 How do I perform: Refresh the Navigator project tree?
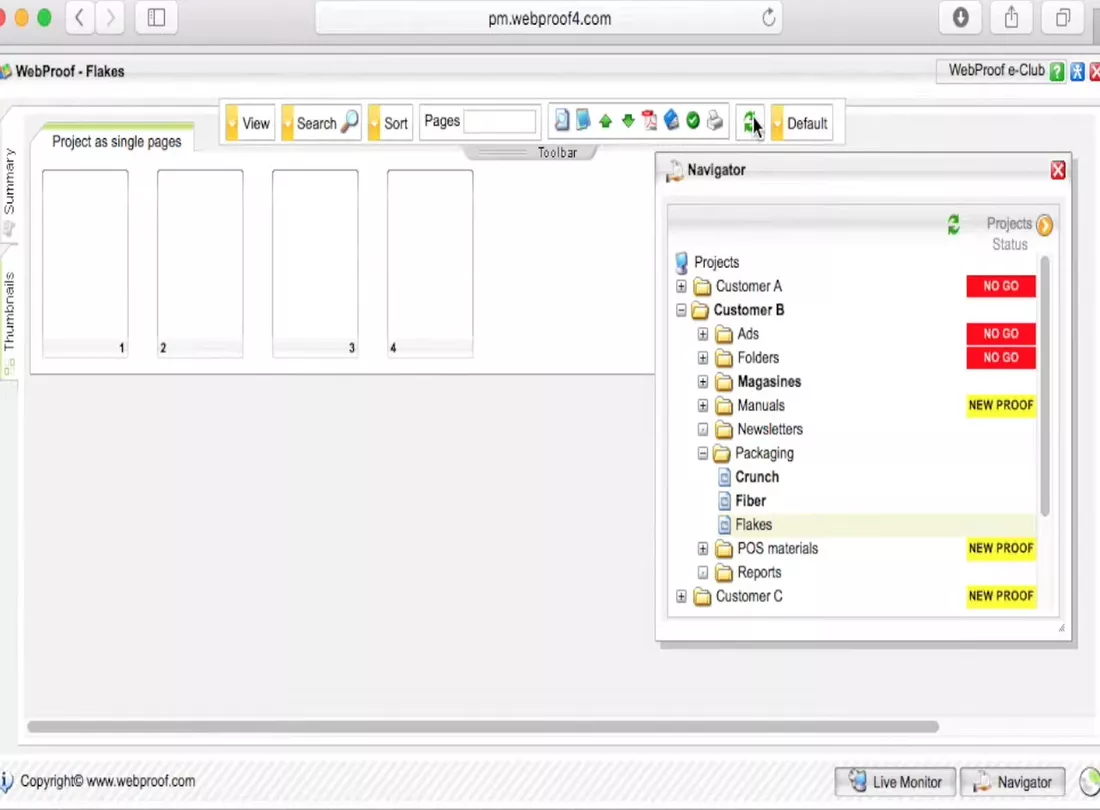coord(953,225)
